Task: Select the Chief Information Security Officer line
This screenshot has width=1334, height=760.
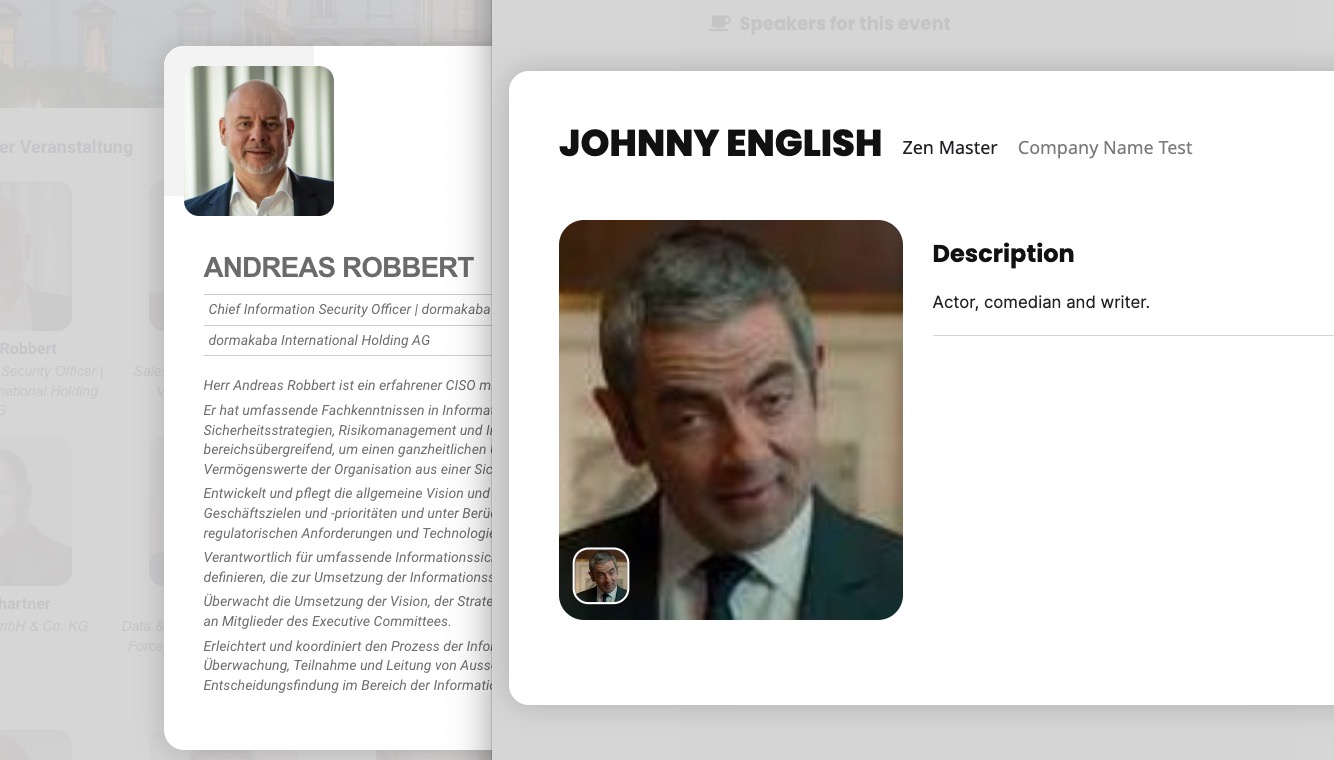Action: 349,310
